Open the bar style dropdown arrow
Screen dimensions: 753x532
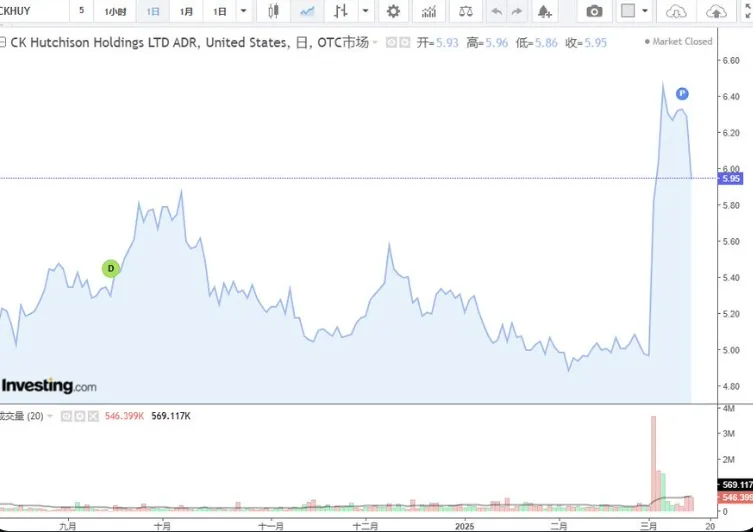(x=366, y=11)
